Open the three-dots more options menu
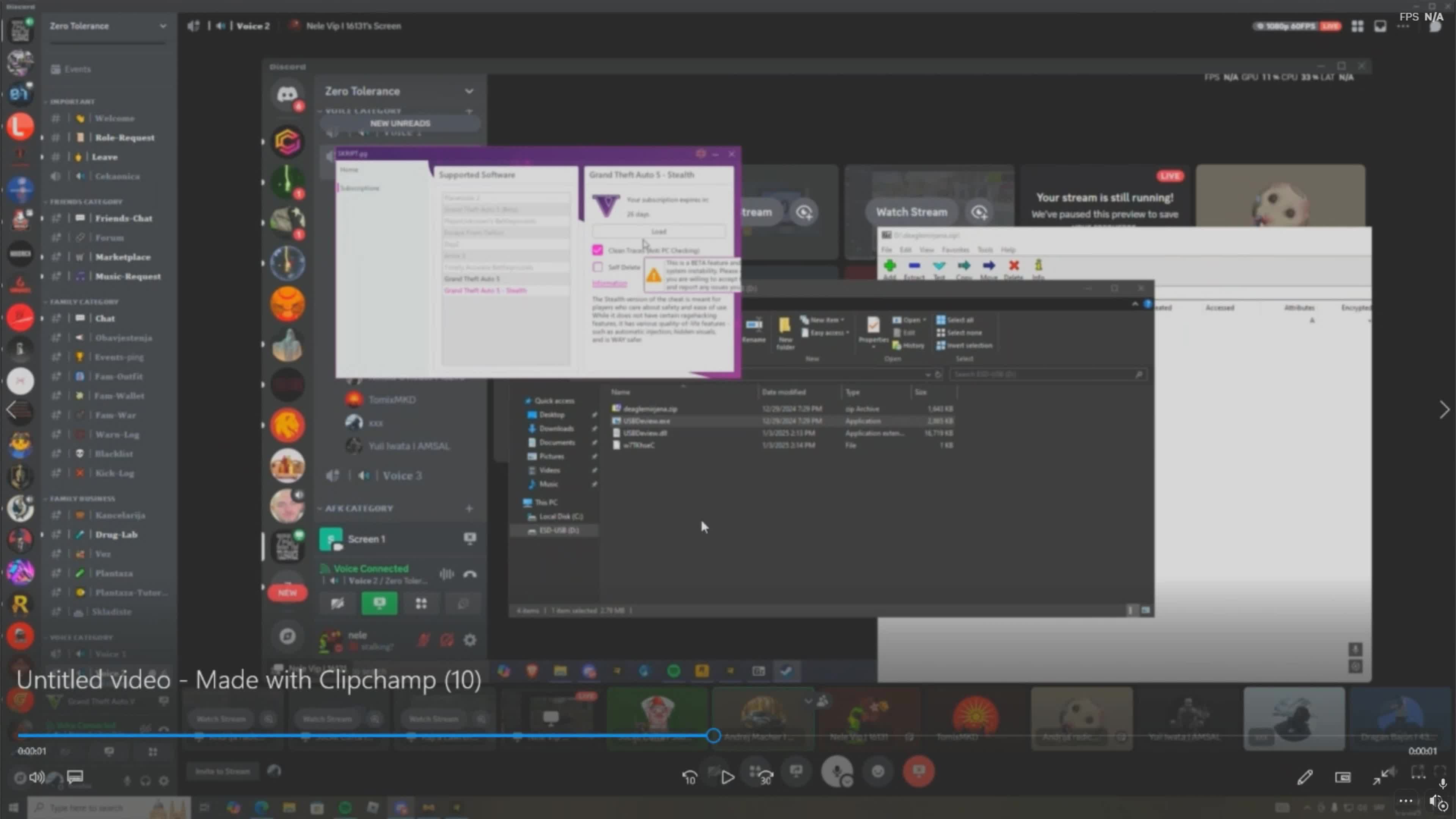The image size is (1456, 819). coord(1406,801)
